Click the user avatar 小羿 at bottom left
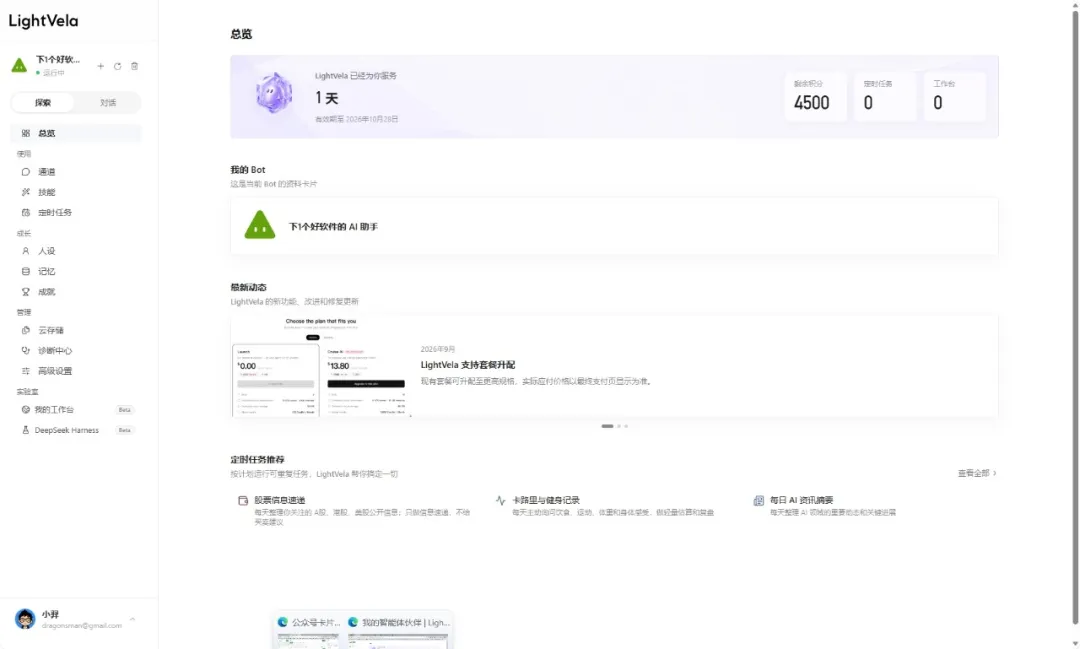 click(x=25, y=619)
